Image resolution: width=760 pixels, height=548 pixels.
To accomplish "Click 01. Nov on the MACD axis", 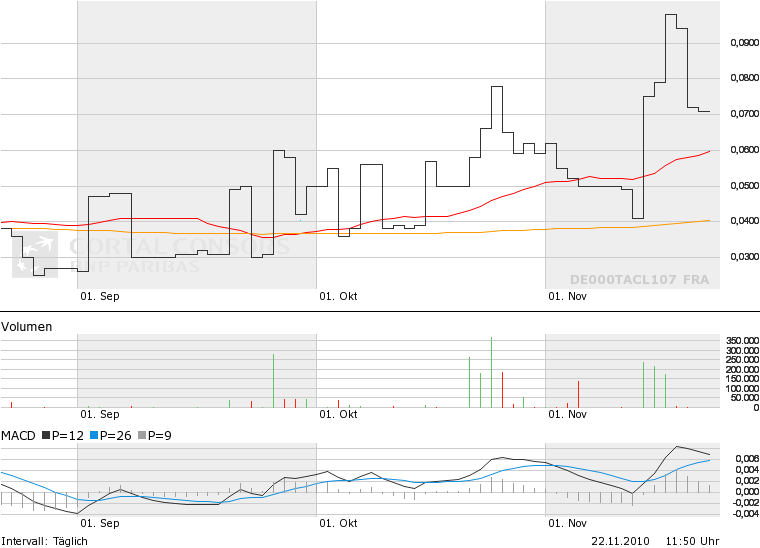I will coord(567,523).
